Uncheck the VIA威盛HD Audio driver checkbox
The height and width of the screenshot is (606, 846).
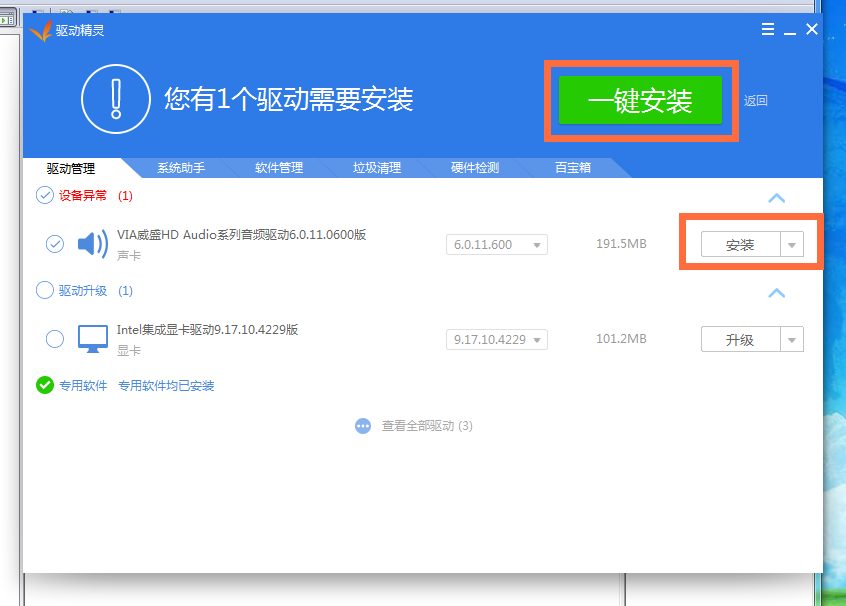pyautogui.click(x=54, y=243)
